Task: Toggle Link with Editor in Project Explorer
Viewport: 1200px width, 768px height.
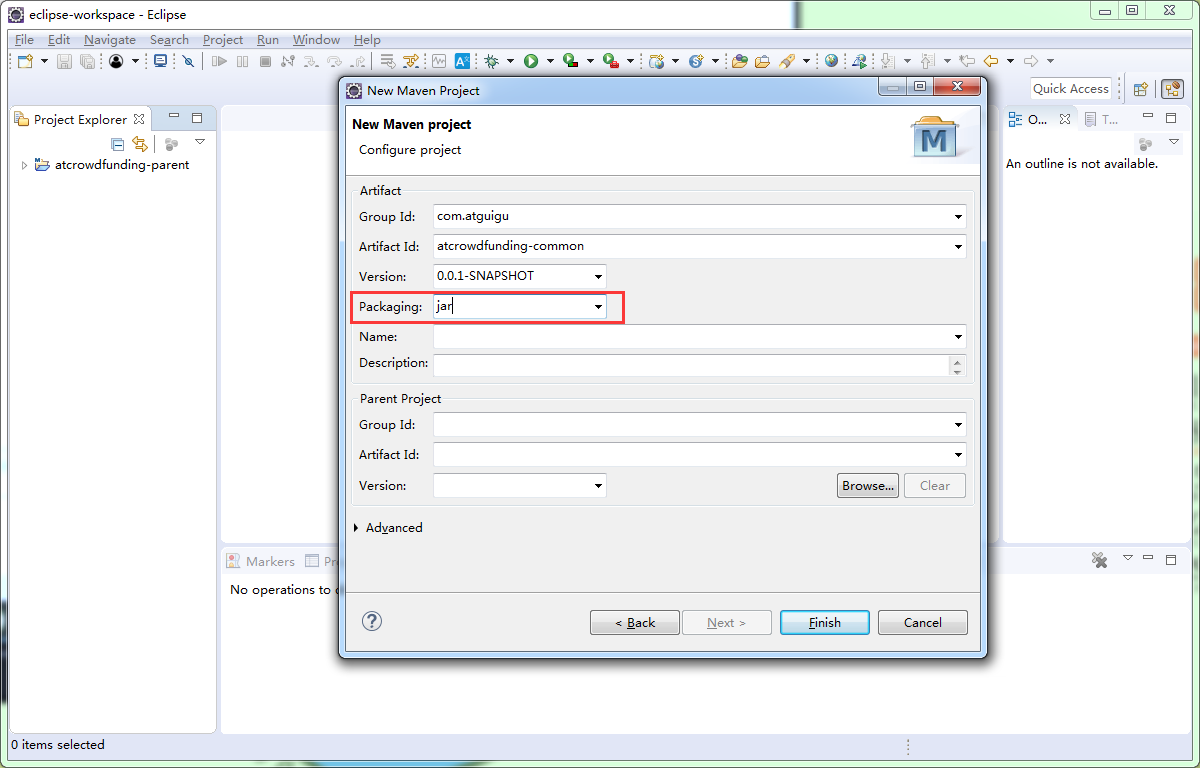Action: 140,144
